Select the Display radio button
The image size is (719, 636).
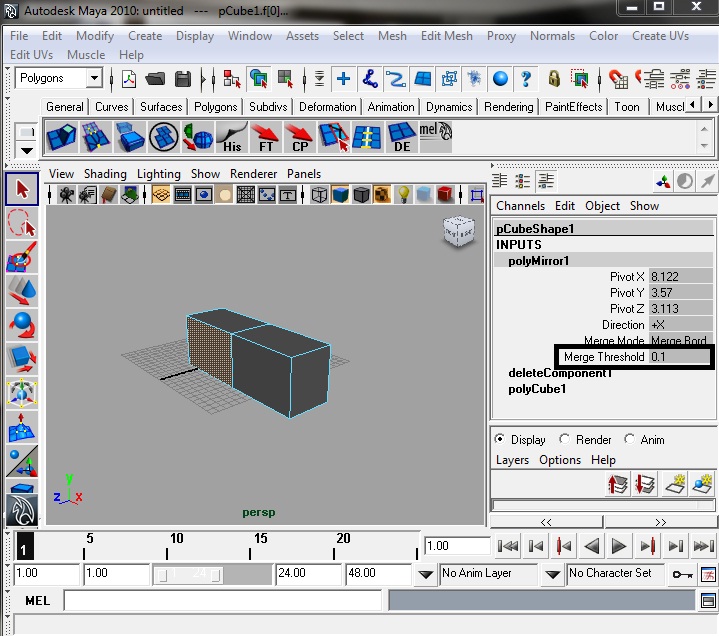pos(500,439)
